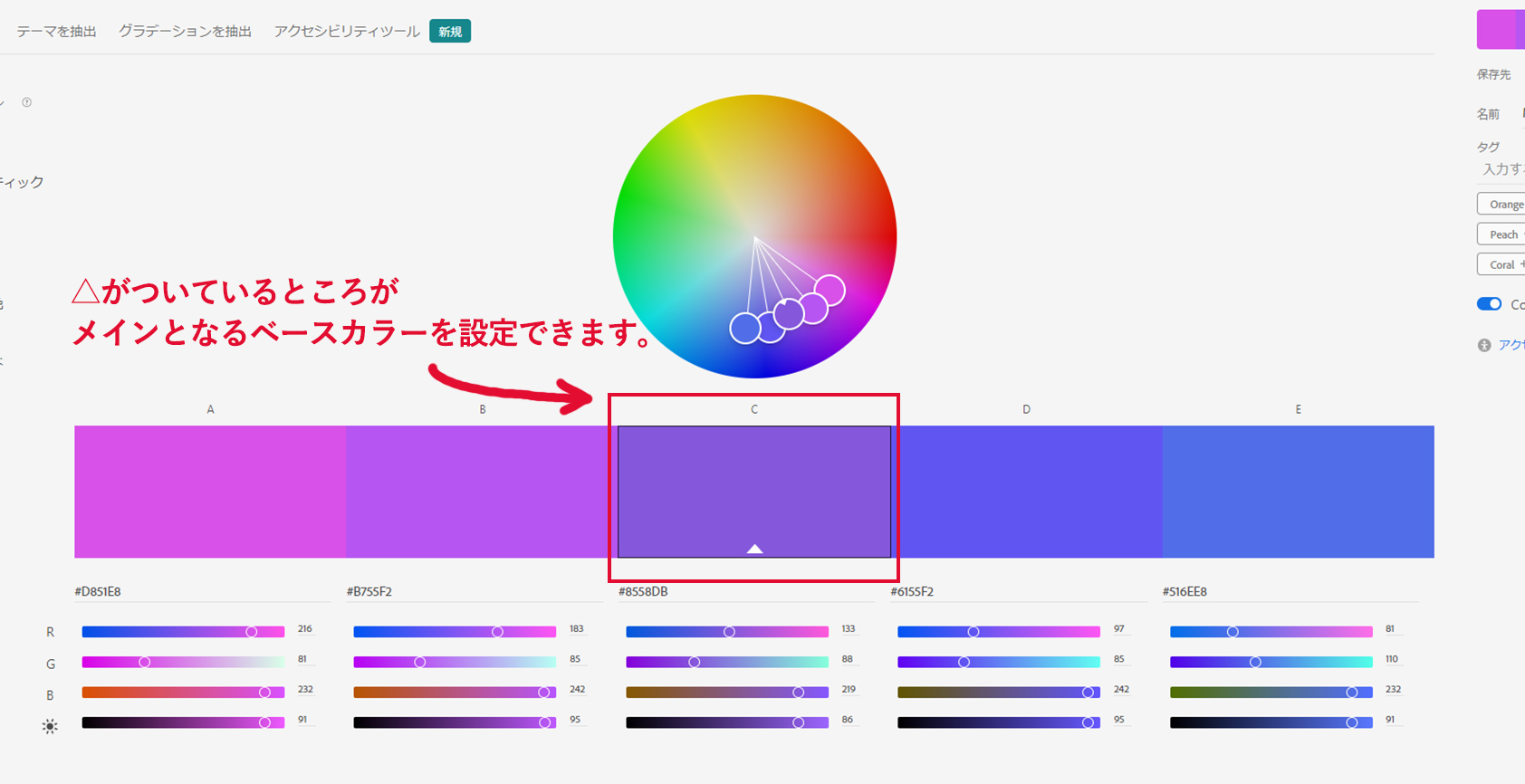Open the テーマを抽出 tab
Viewport: 1525px width, 784px height.
[56, 32]
